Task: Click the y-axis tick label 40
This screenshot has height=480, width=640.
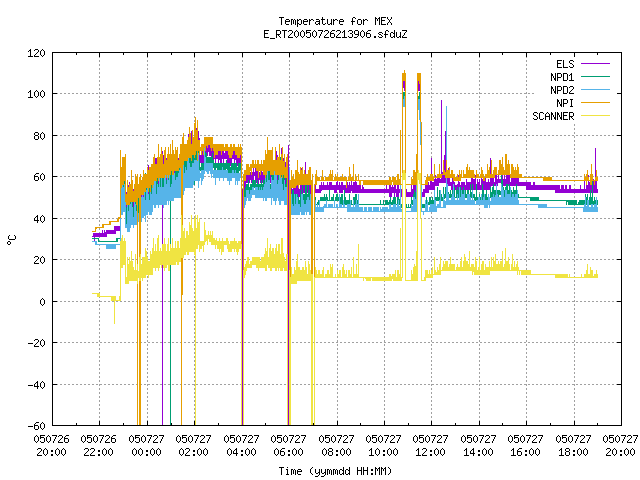Action: (x=40, y=219)
